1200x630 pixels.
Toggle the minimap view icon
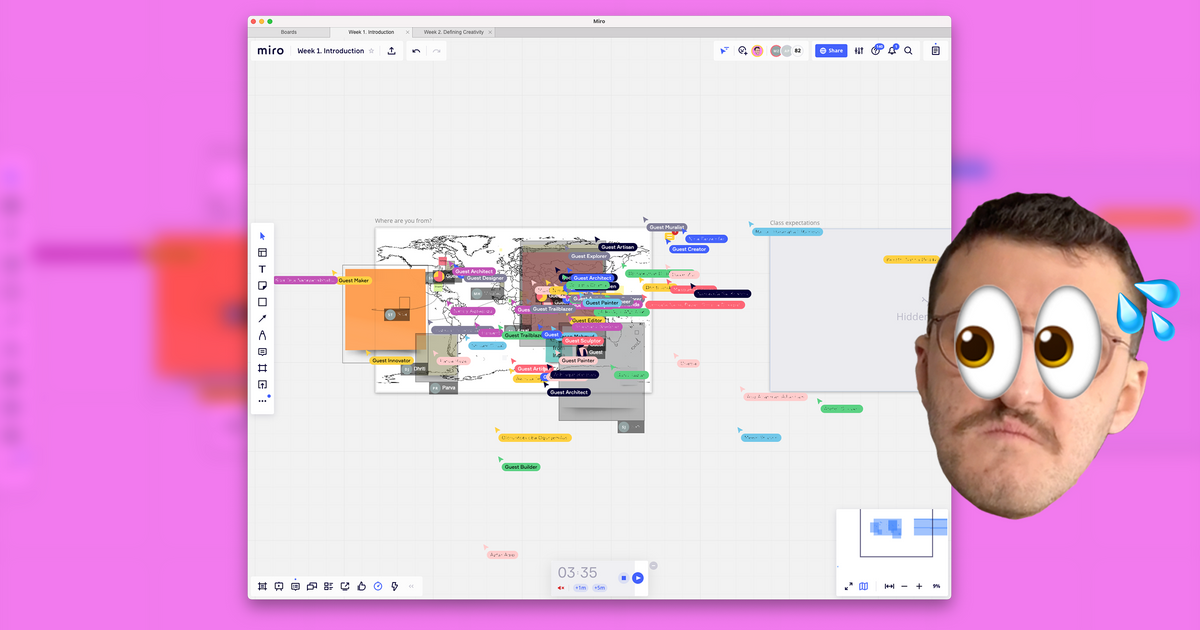pos(863,586)
